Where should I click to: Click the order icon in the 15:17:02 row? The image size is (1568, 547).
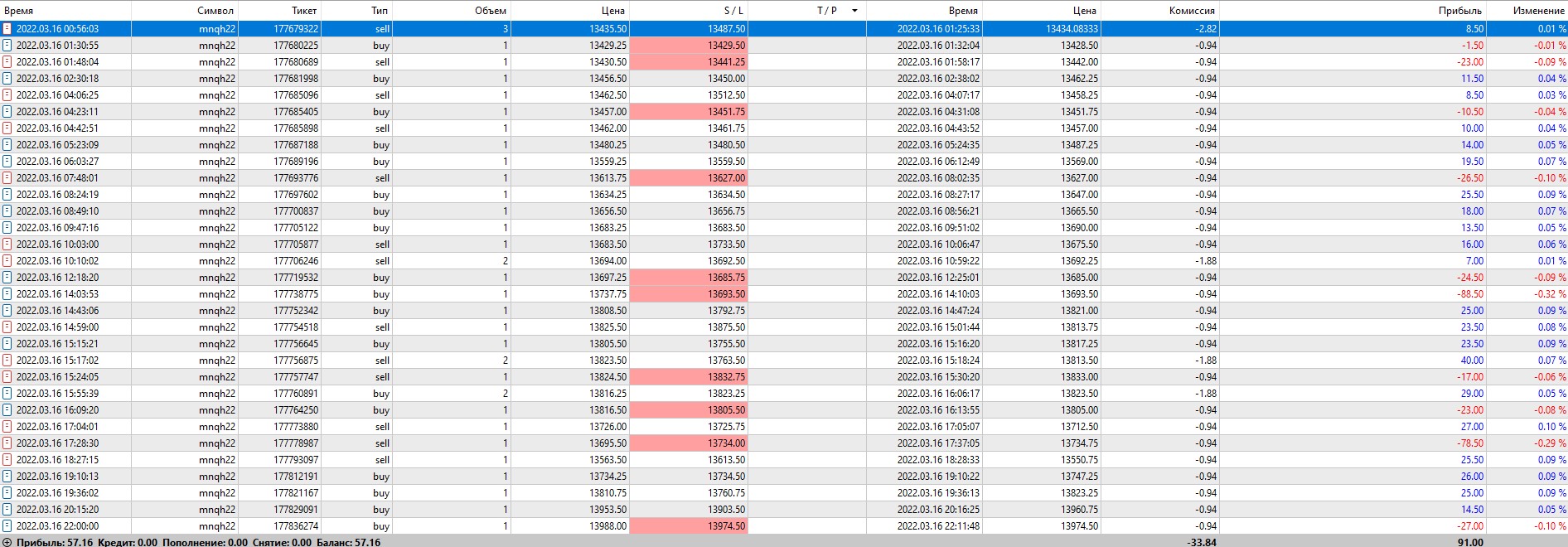point(7,361)
